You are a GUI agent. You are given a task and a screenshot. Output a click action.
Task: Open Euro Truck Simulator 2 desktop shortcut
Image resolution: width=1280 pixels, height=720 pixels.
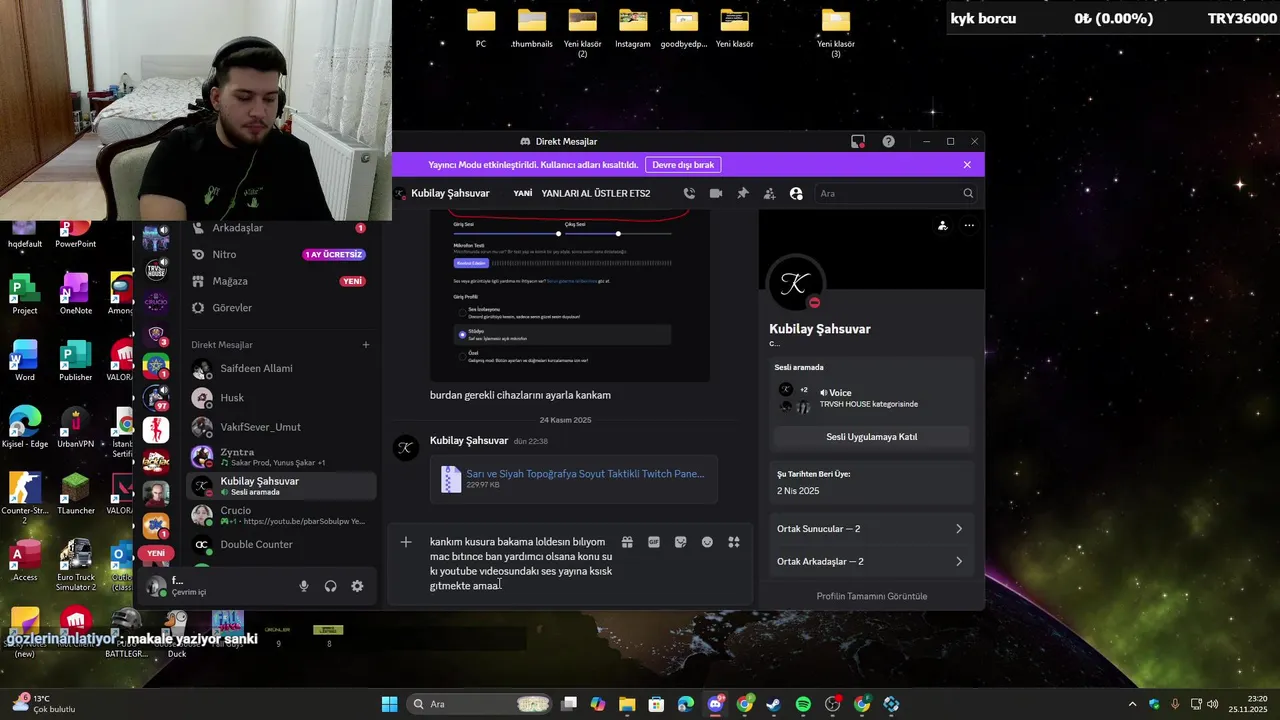click(76, 566)
